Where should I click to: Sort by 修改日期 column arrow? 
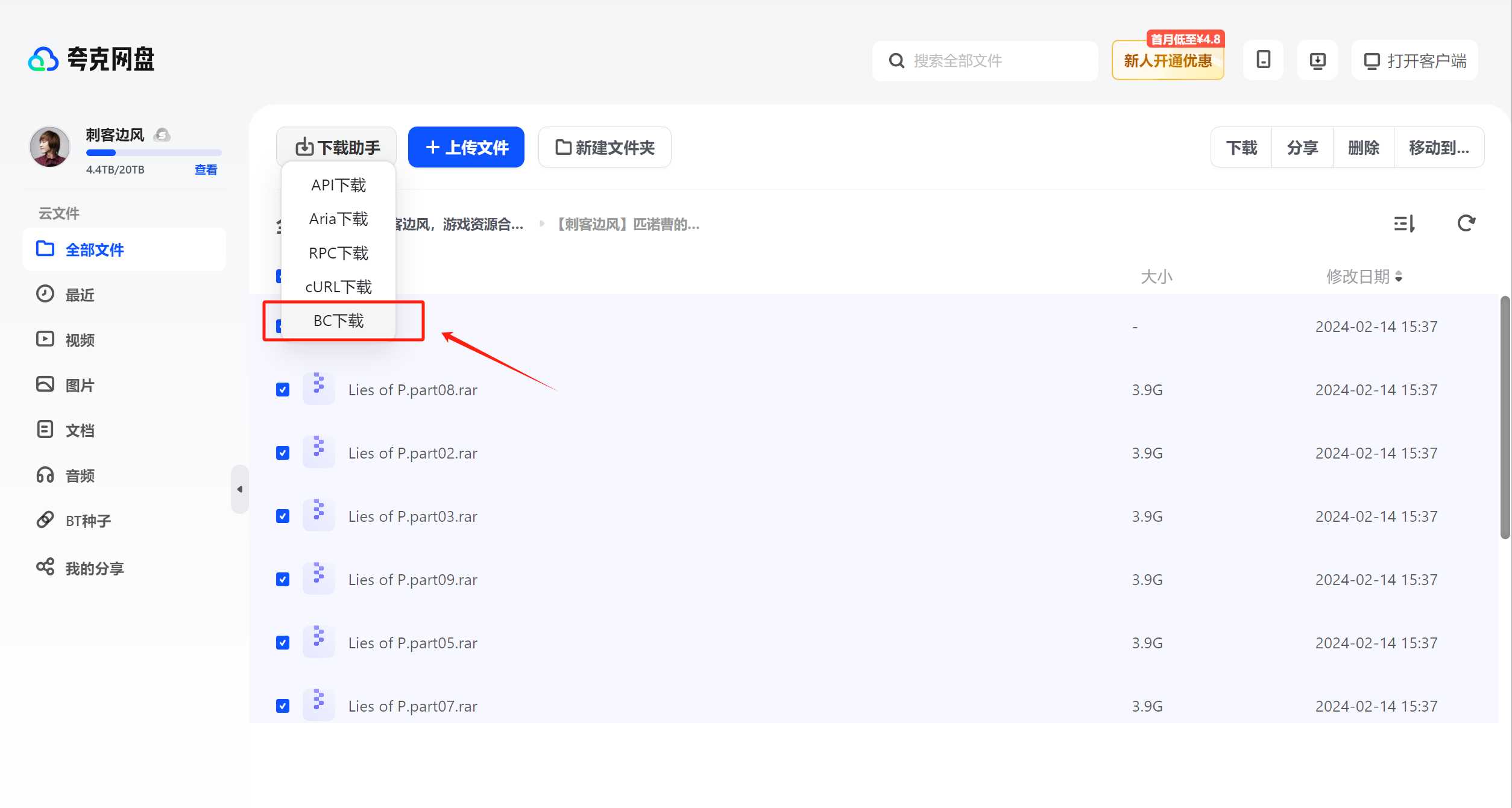pos(1399,277)
